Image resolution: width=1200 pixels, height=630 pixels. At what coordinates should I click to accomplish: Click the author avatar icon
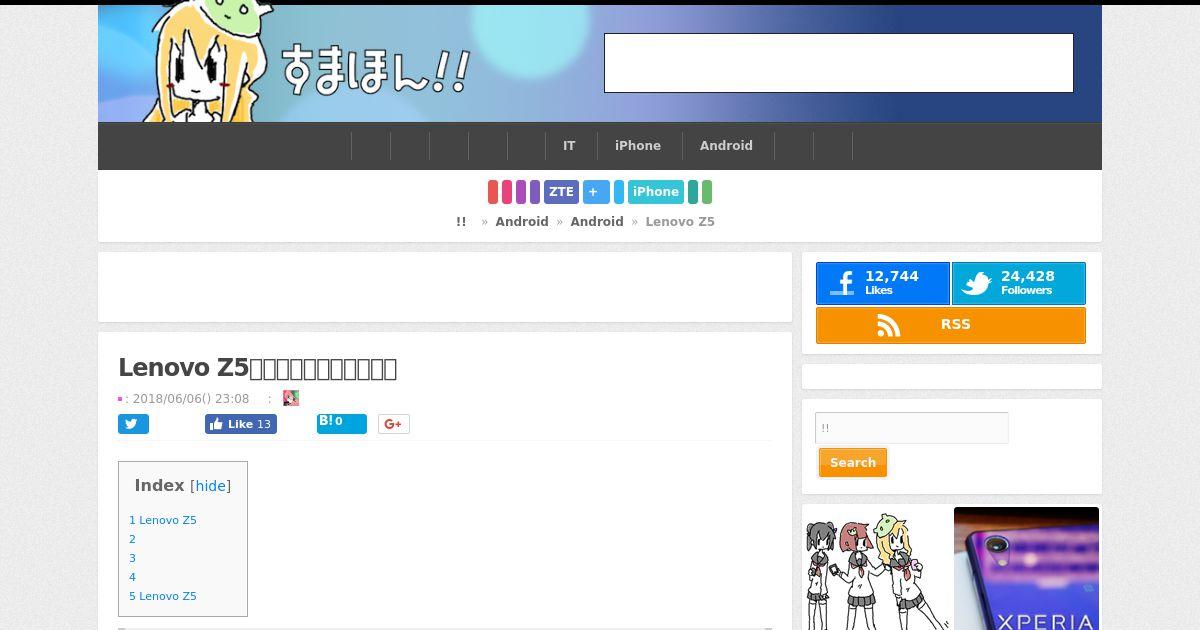(291, 398)
